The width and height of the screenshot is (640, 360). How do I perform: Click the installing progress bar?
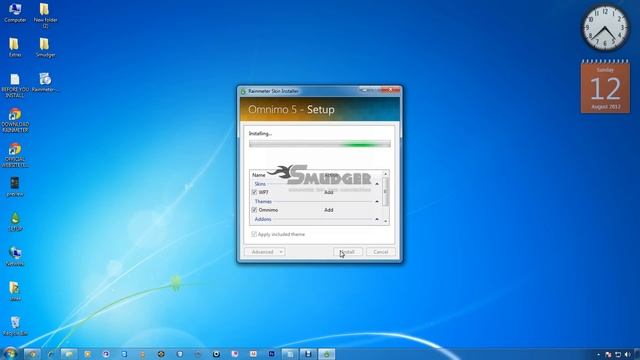(x=320, y=144)
